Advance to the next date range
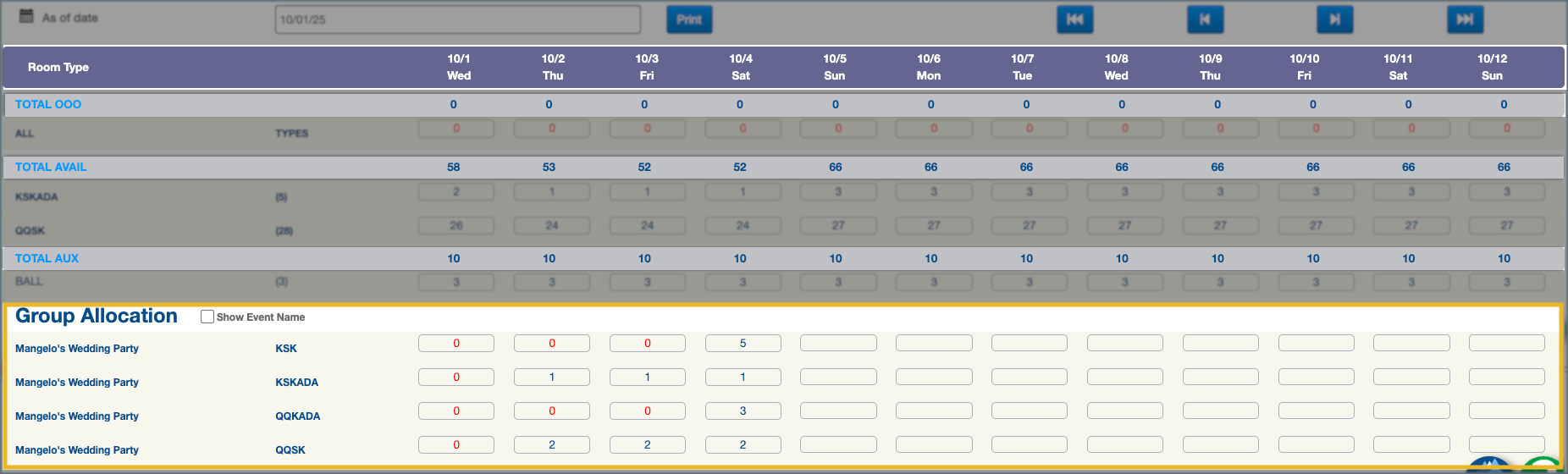 [x=1334, y=19]
